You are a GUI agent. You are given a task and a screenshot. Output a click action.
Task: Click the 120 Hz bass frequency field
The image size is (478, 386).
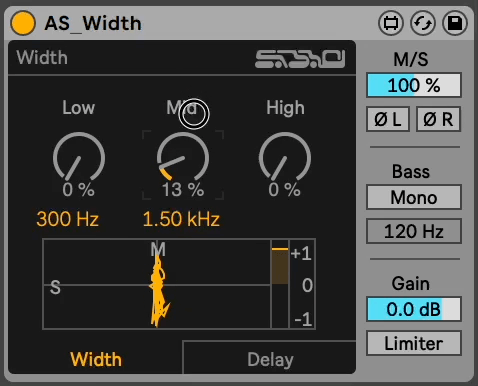click(x=414, y=231)
